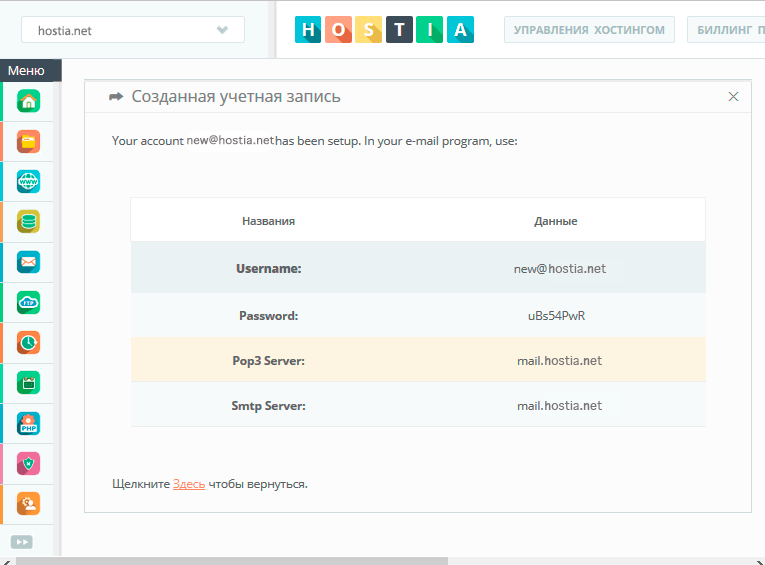Viewport: 765px width, 565px height.
Task: Click the Username: label
Action: [269, 268]
